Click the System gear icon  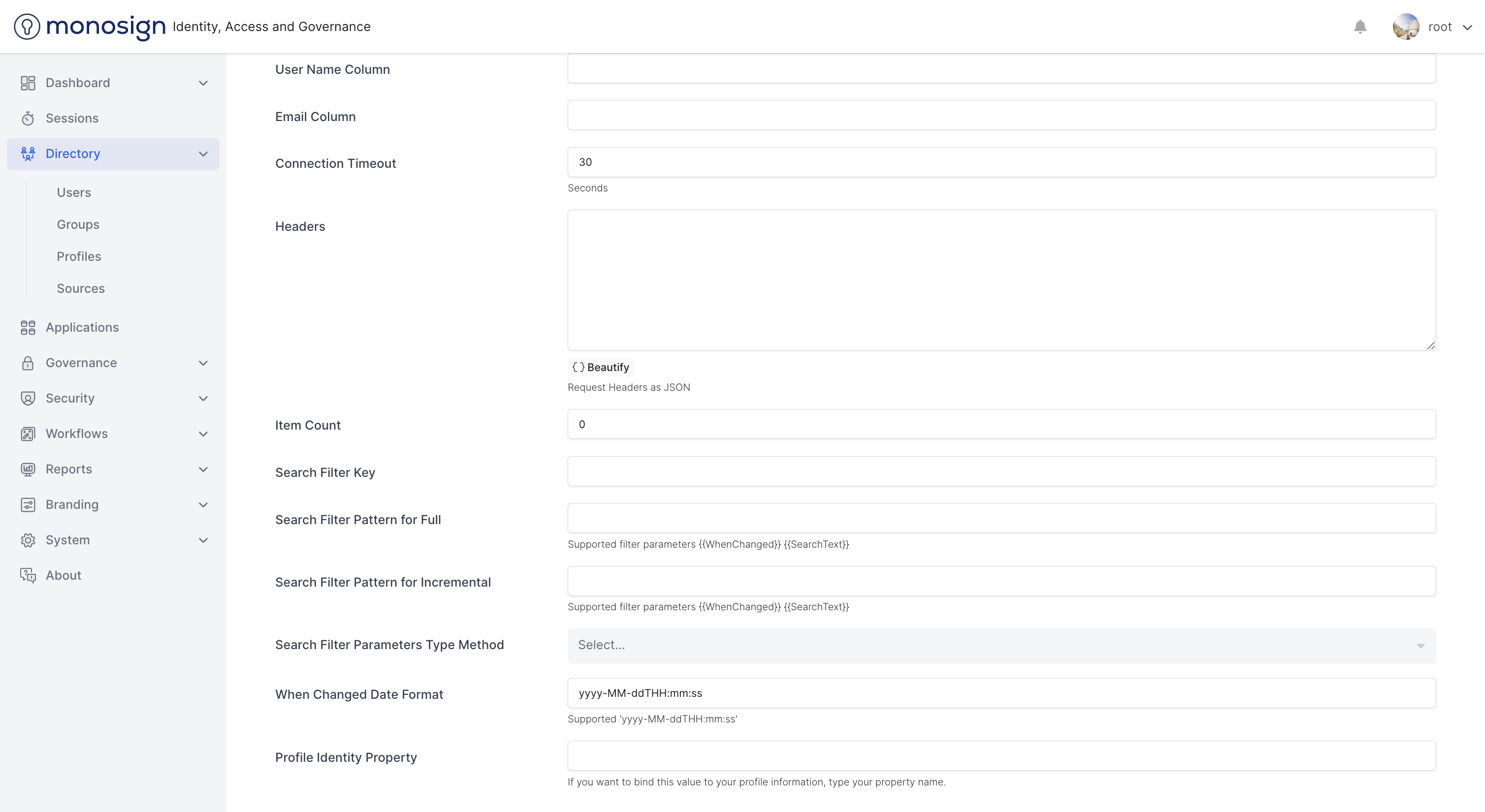coord(28,540)
